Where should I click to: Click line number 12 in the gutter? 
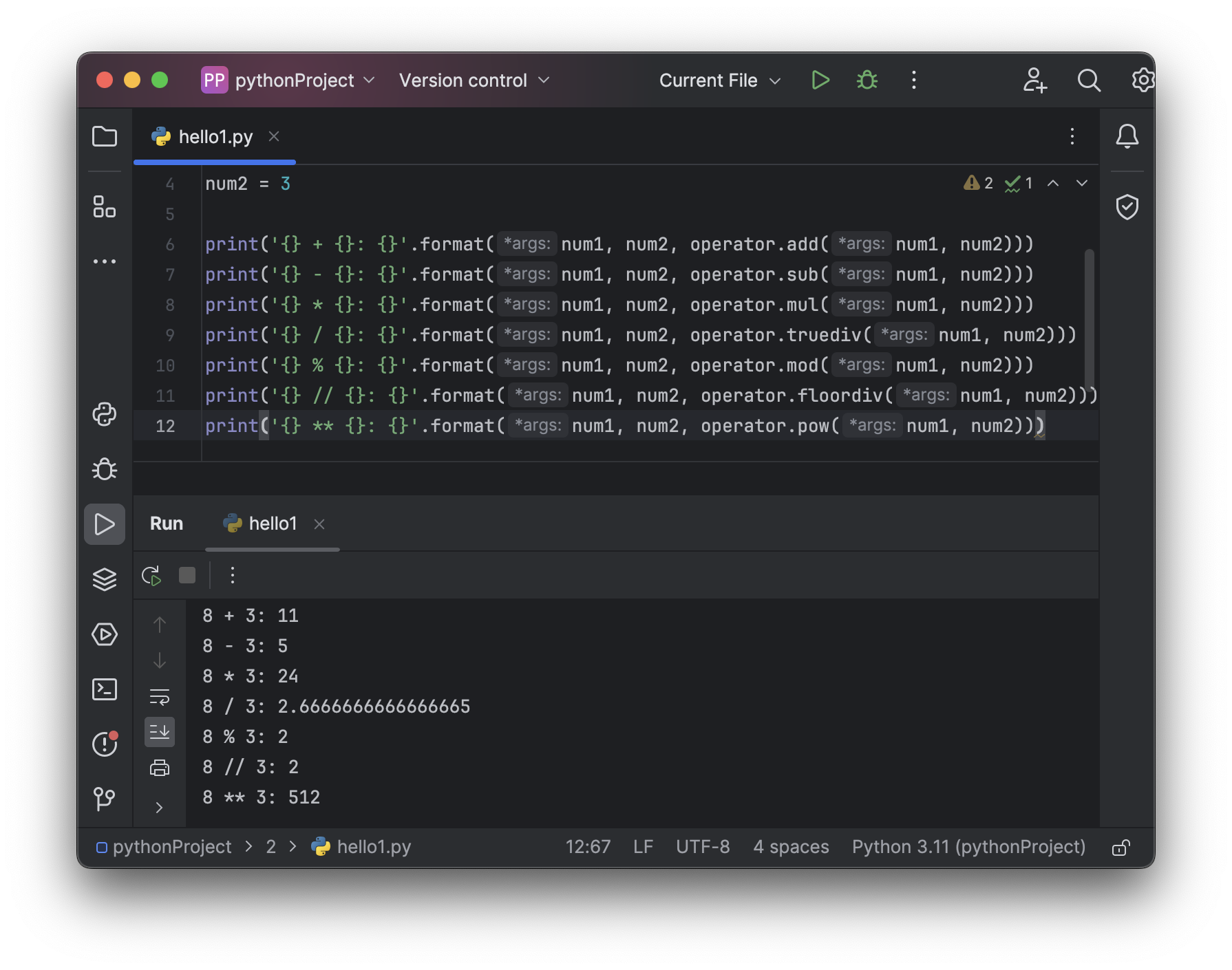click(x=165, y=426)
